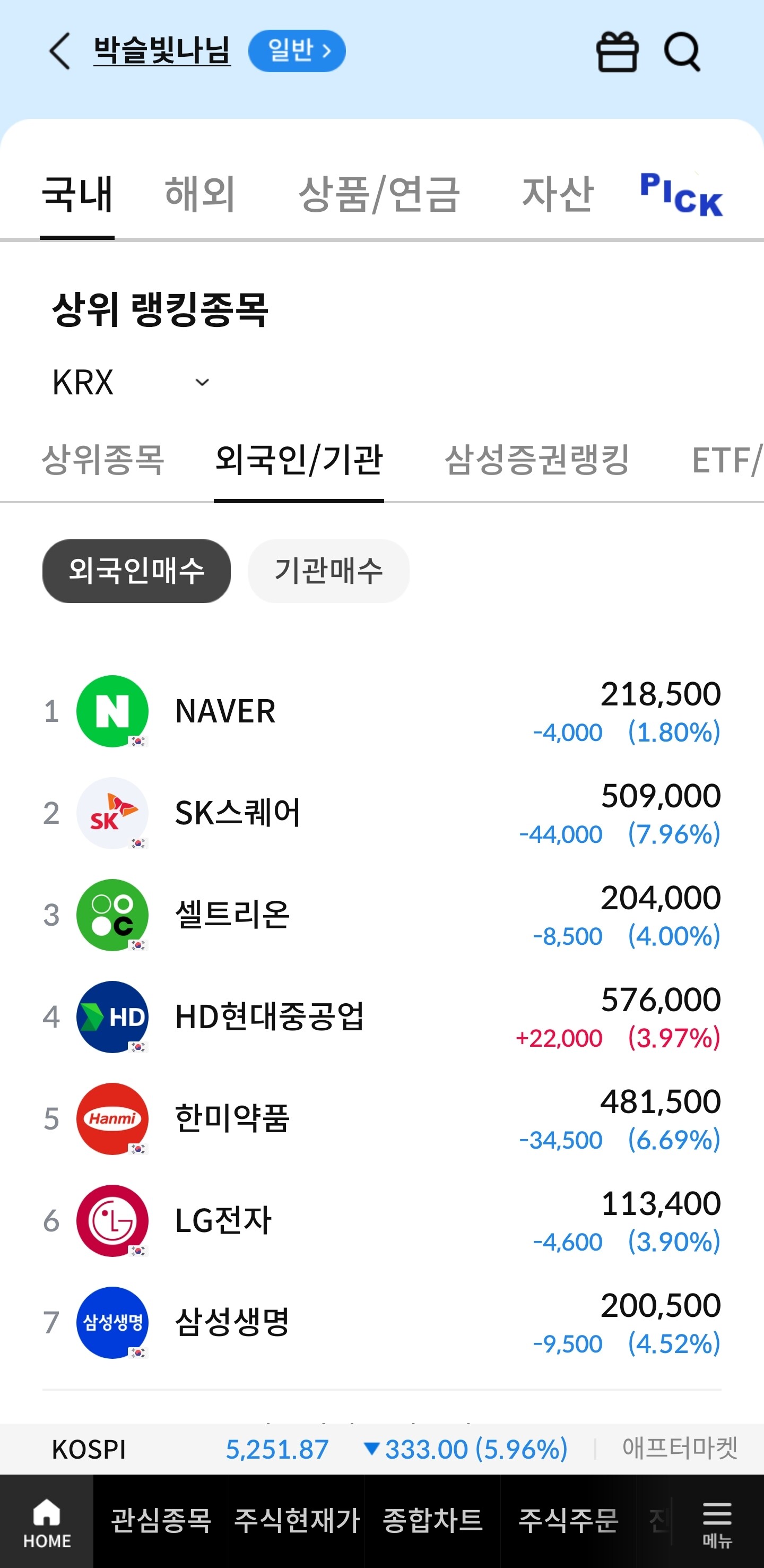Open 관심종목 from bottom bar
This screenshot has height=1568, width=764.
(x=161, y=1521)
